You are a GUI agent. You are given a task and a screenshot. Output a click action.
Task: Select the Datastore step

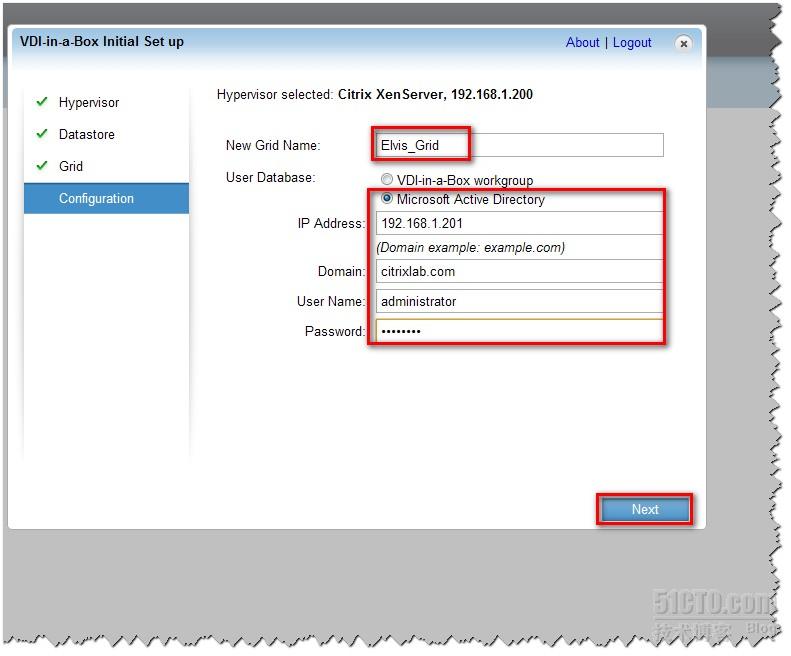87,135
